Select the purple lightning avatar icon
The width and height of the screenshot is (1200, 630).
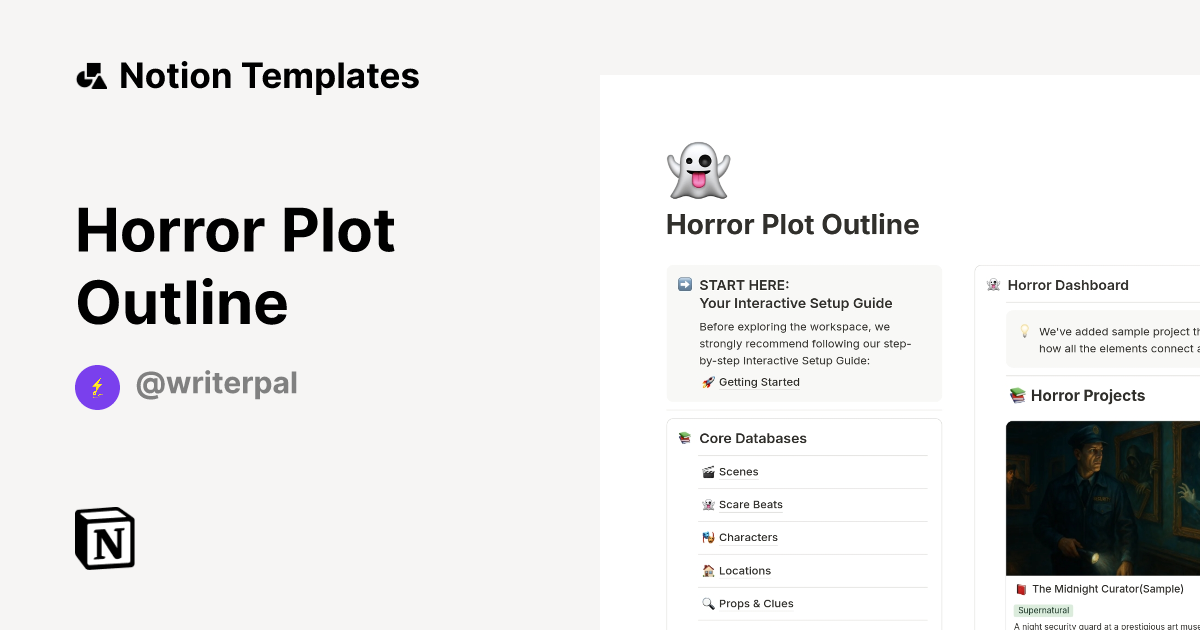coord(97,387)
